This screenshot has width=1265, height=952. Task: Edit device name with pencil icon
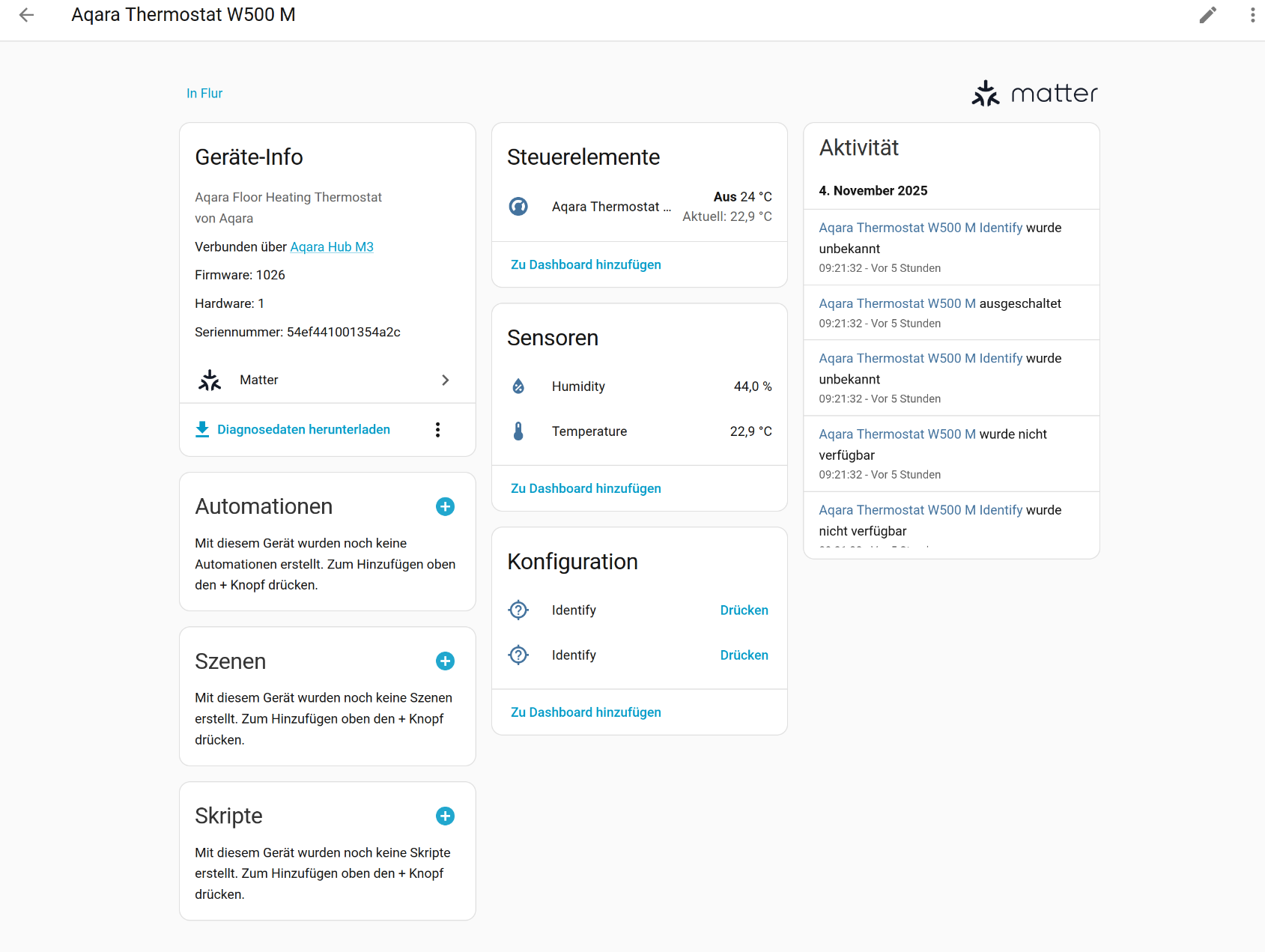click(1207, 15)
